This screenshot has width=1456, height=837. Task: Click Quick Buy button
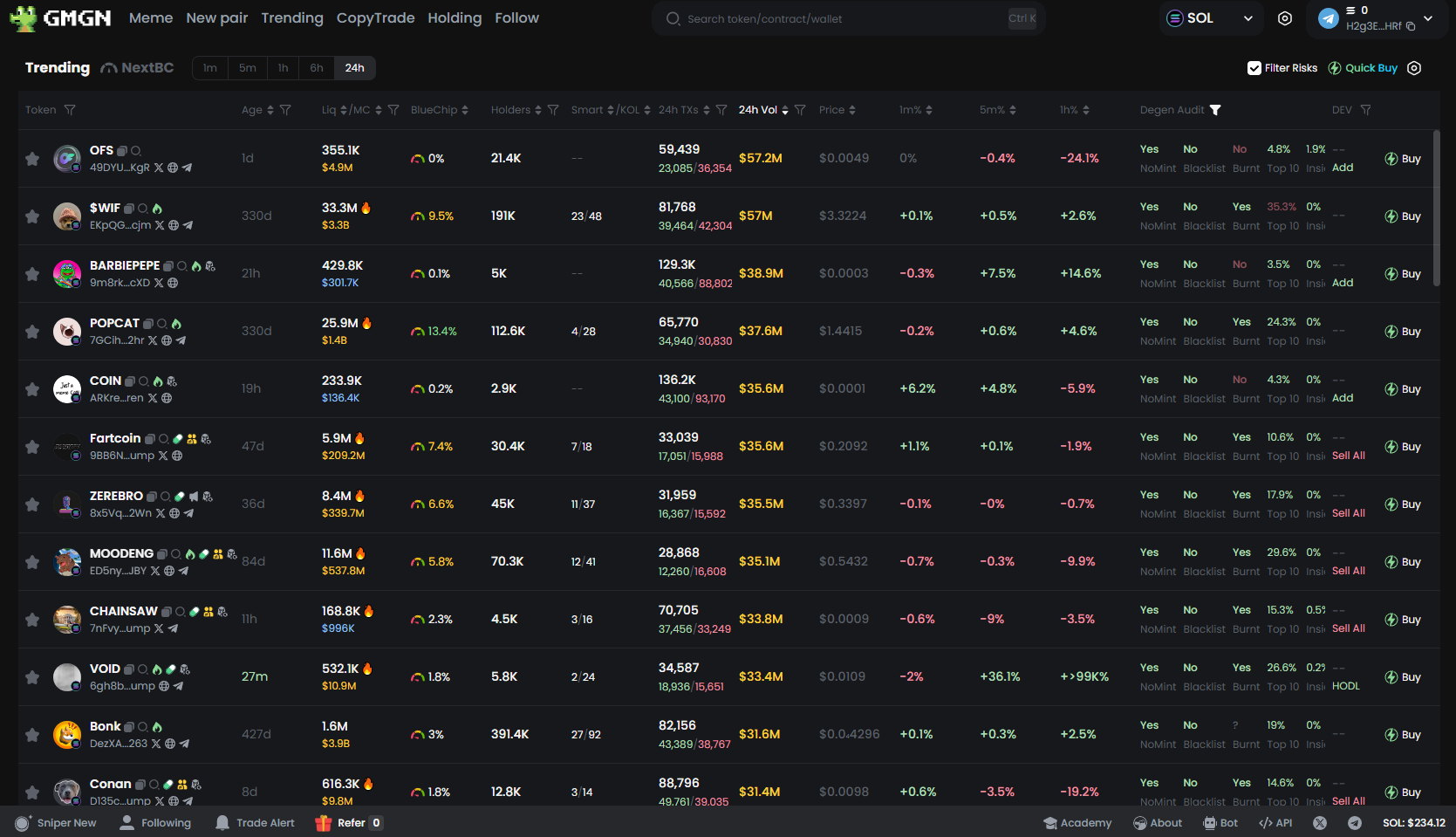pyautogui.click(x=1363, y=68)
